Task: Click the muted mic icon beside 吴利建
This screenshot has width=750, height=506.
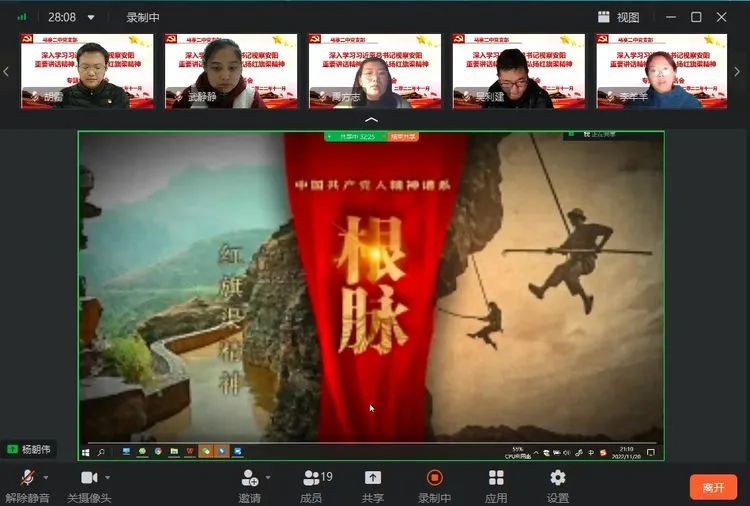Action: click(466, 97)
